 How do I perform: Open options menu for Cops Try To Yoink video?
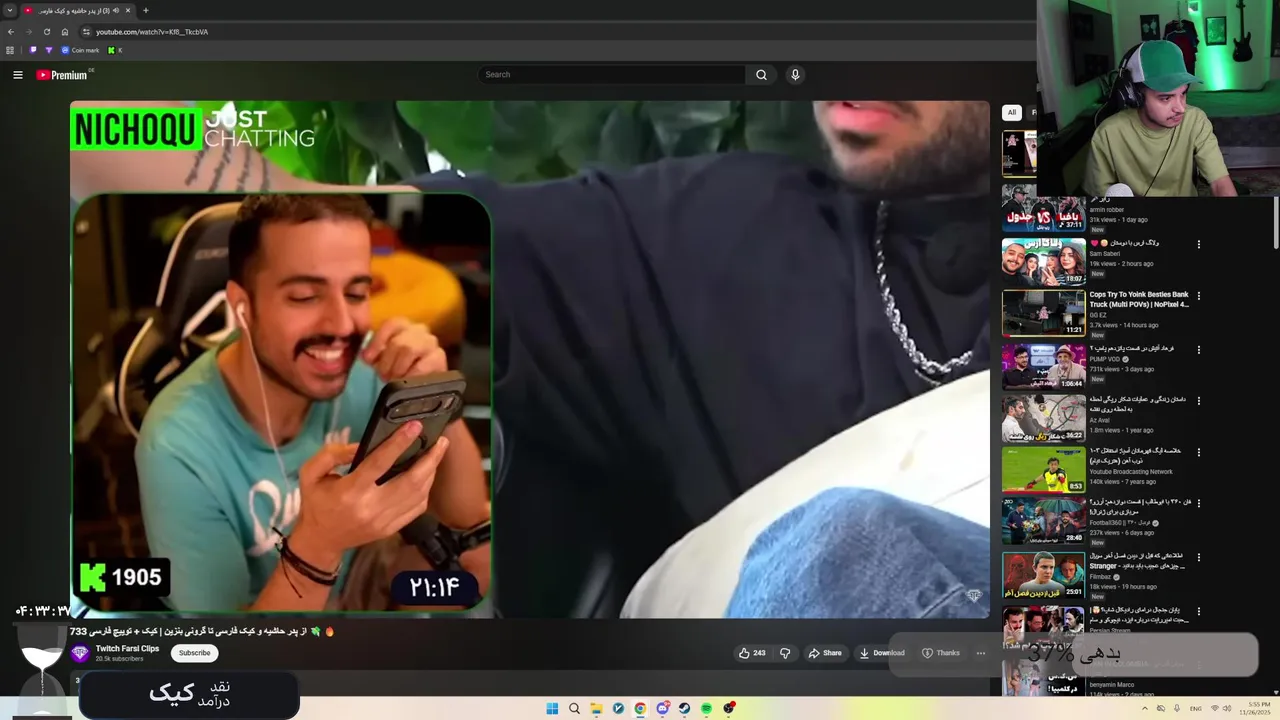[1198, 296]
